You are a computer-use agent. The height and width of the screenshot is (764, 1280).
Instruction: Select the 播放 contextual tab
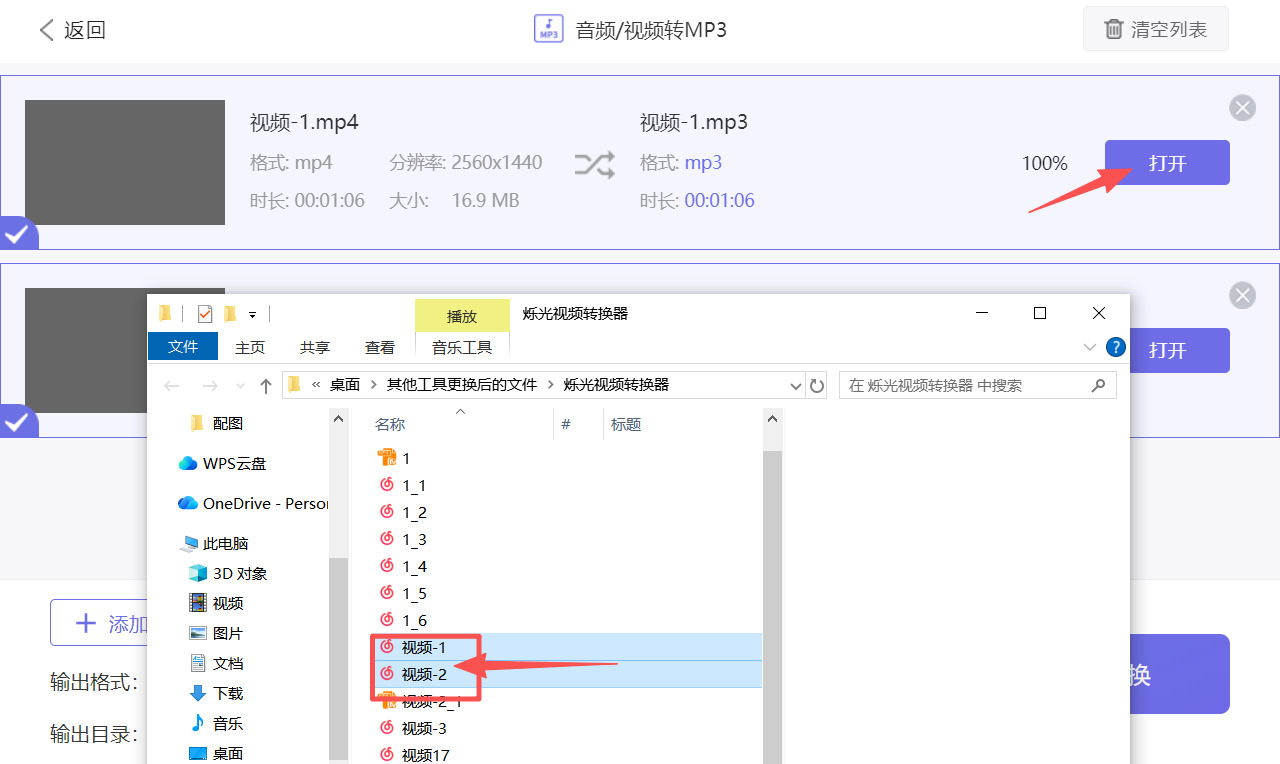pos(462,316)
